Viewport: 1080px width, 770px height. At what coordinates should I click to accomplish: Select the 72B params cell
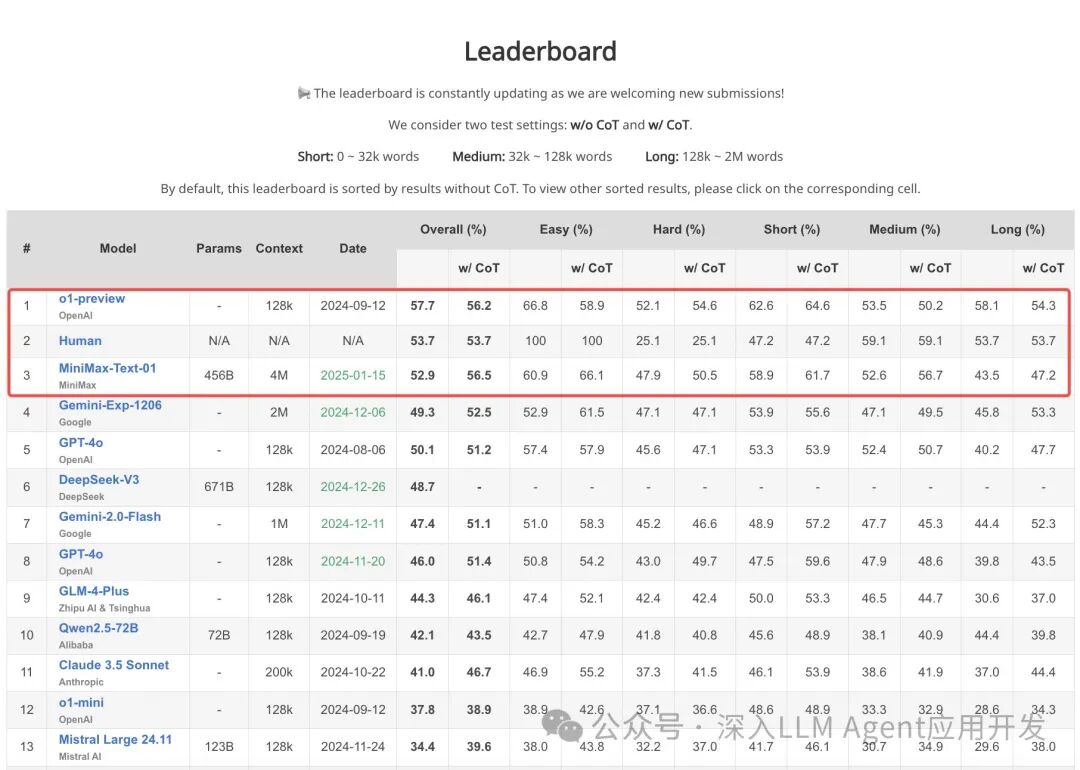[x=219, y=635]
